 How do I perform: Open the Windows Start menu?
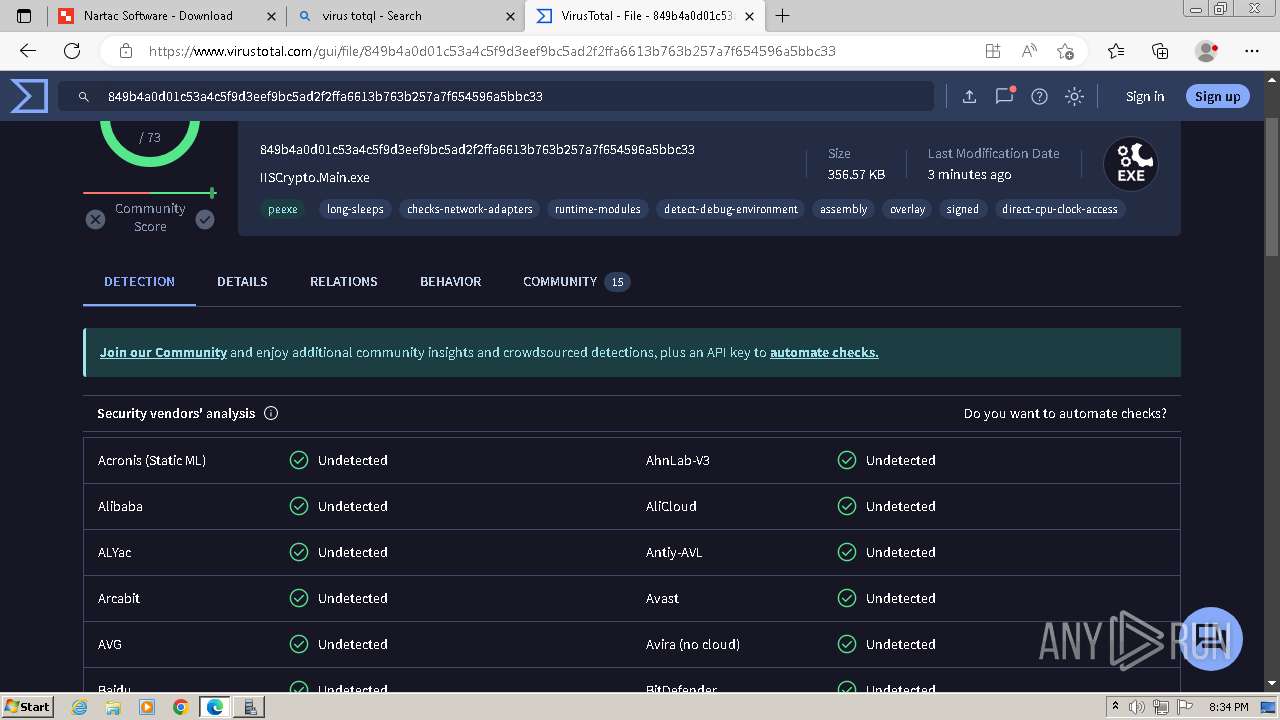(27, 707)
